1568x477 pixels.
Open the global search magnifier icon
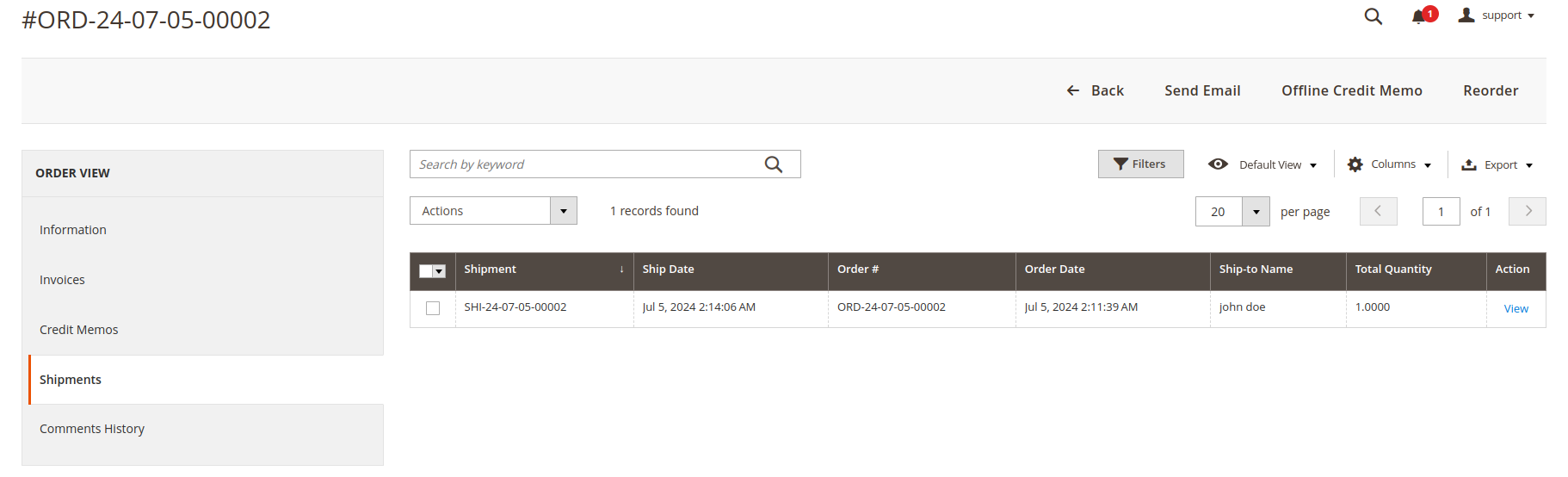coord(1374,16)
